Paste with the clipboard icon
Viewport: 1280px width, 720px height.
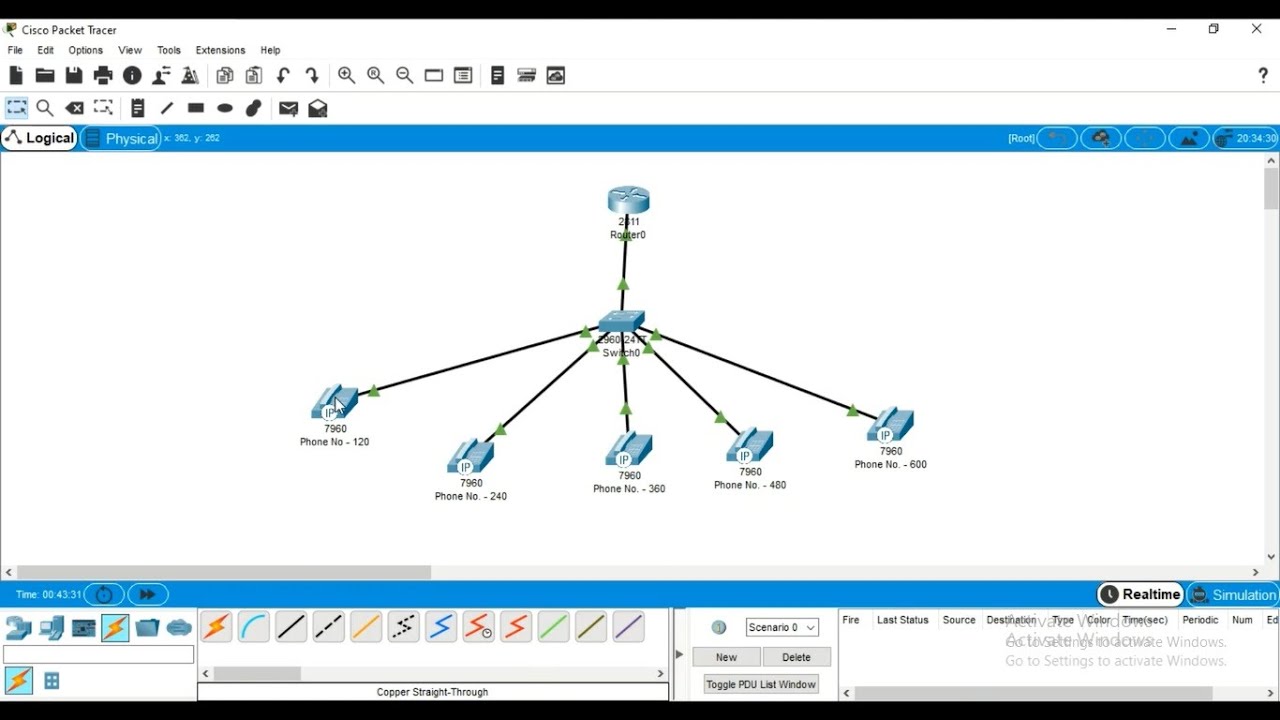pos(254,76)
